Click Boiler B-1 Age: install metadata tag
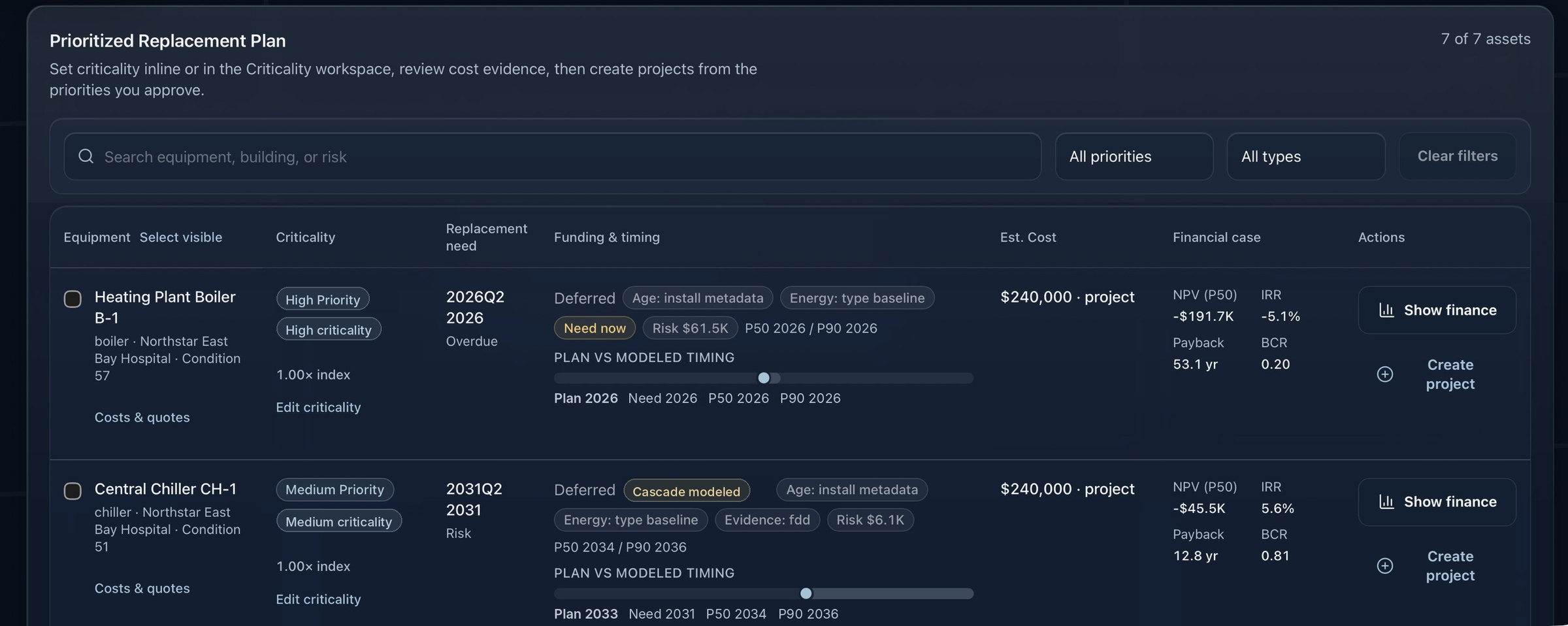Screen dimensions: 1568x626 698,298
